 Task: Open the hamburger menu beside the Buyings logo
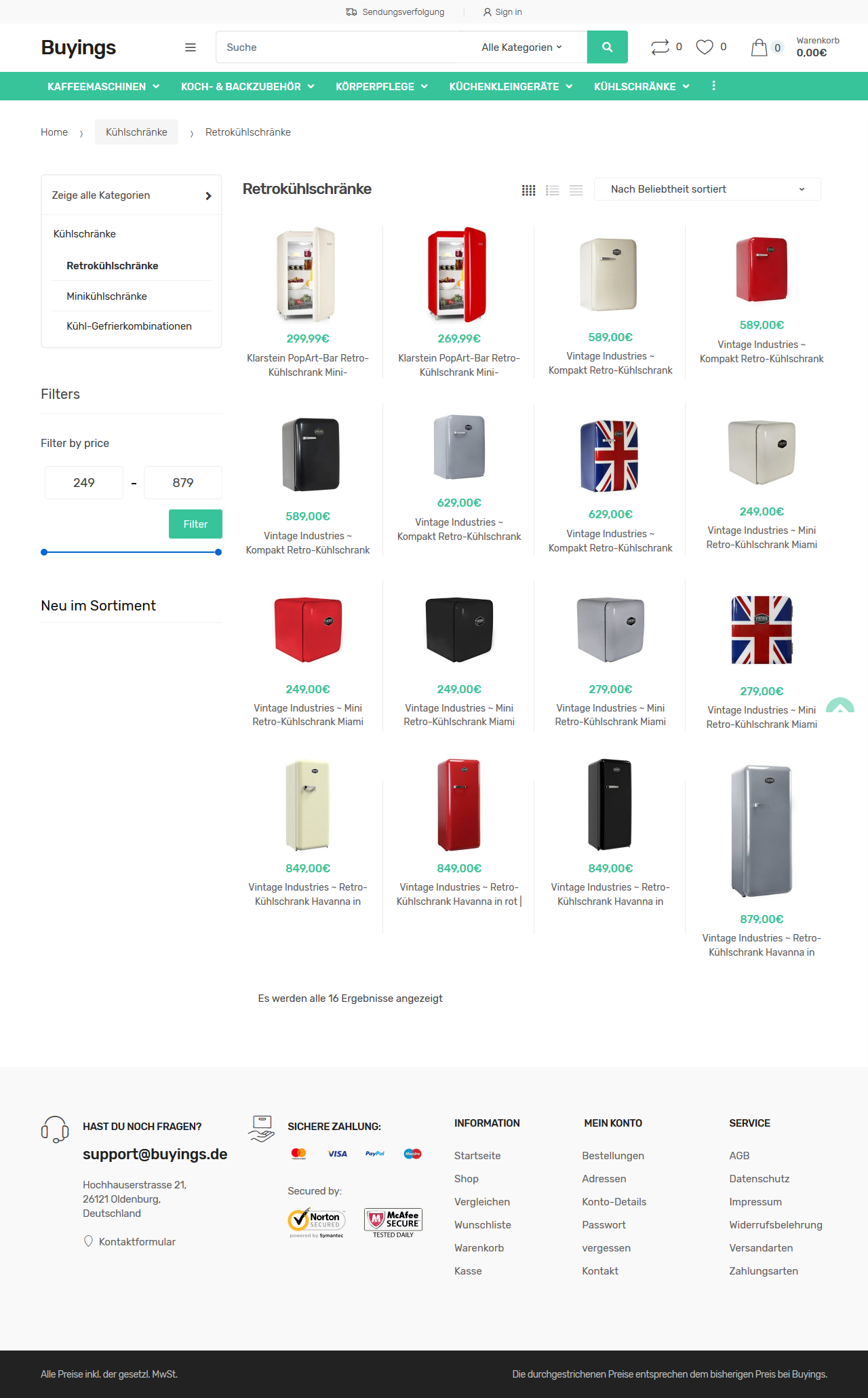tap(191, 47)
